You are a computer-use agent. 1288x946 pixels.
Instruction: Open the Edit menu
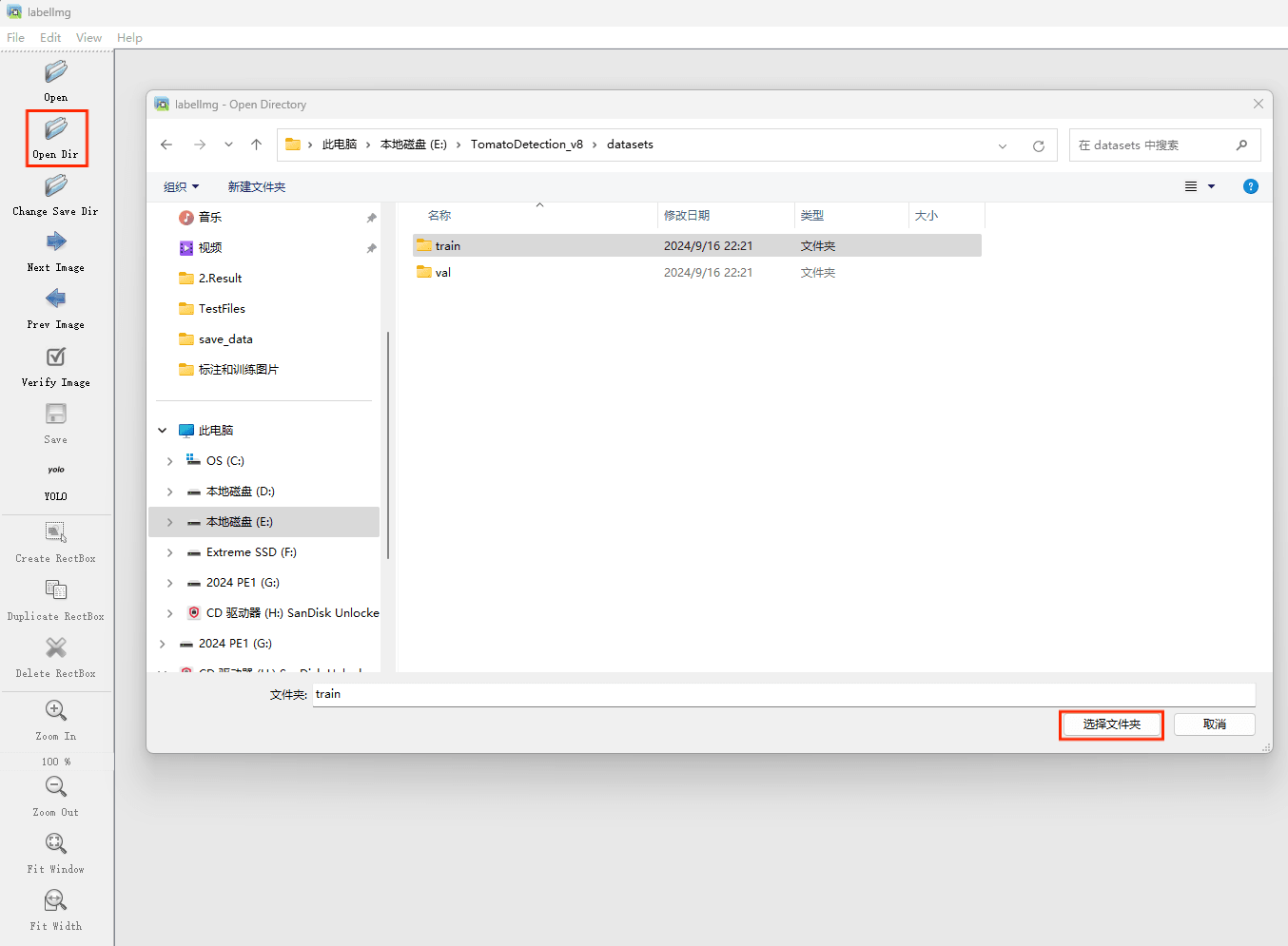[50, 38]
